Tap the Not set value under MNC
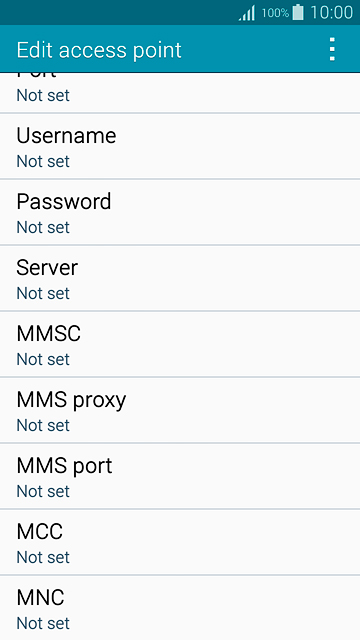 pos(43,623)
